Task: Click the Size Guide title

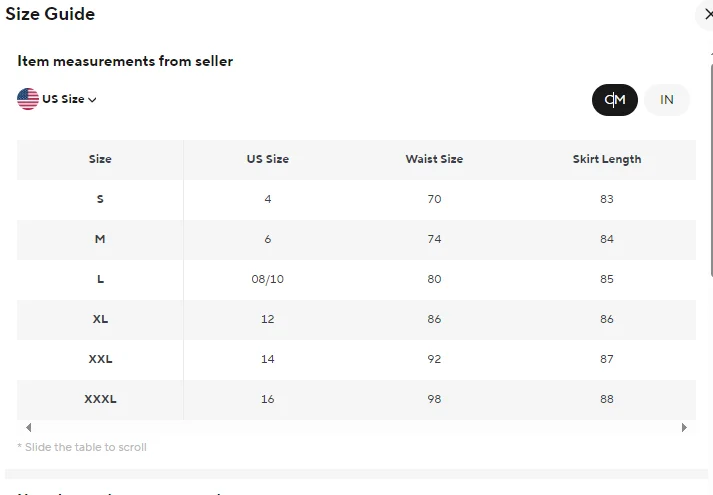Action: tap(50, 14)
